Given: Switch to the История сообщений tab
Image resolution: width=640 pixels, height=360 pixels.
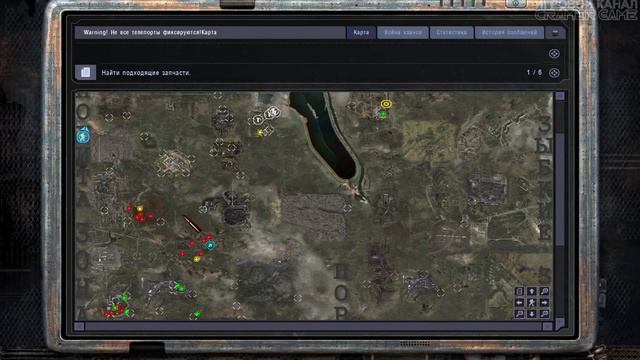Looking at the screenshot, I should click(x=509, y=32).
